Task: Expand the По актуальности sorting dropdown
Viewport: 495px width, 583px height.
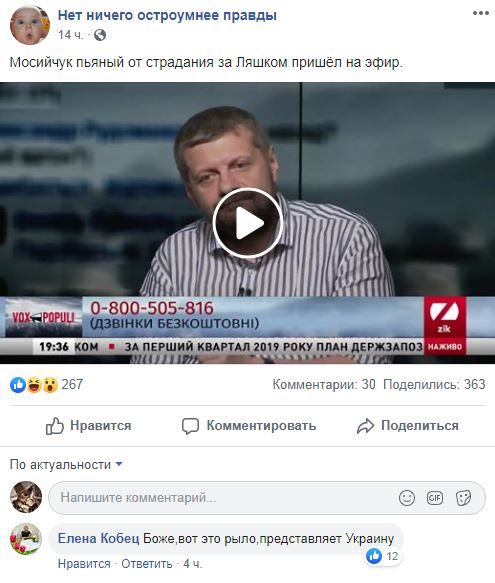Action: click(x=66, y=465)
